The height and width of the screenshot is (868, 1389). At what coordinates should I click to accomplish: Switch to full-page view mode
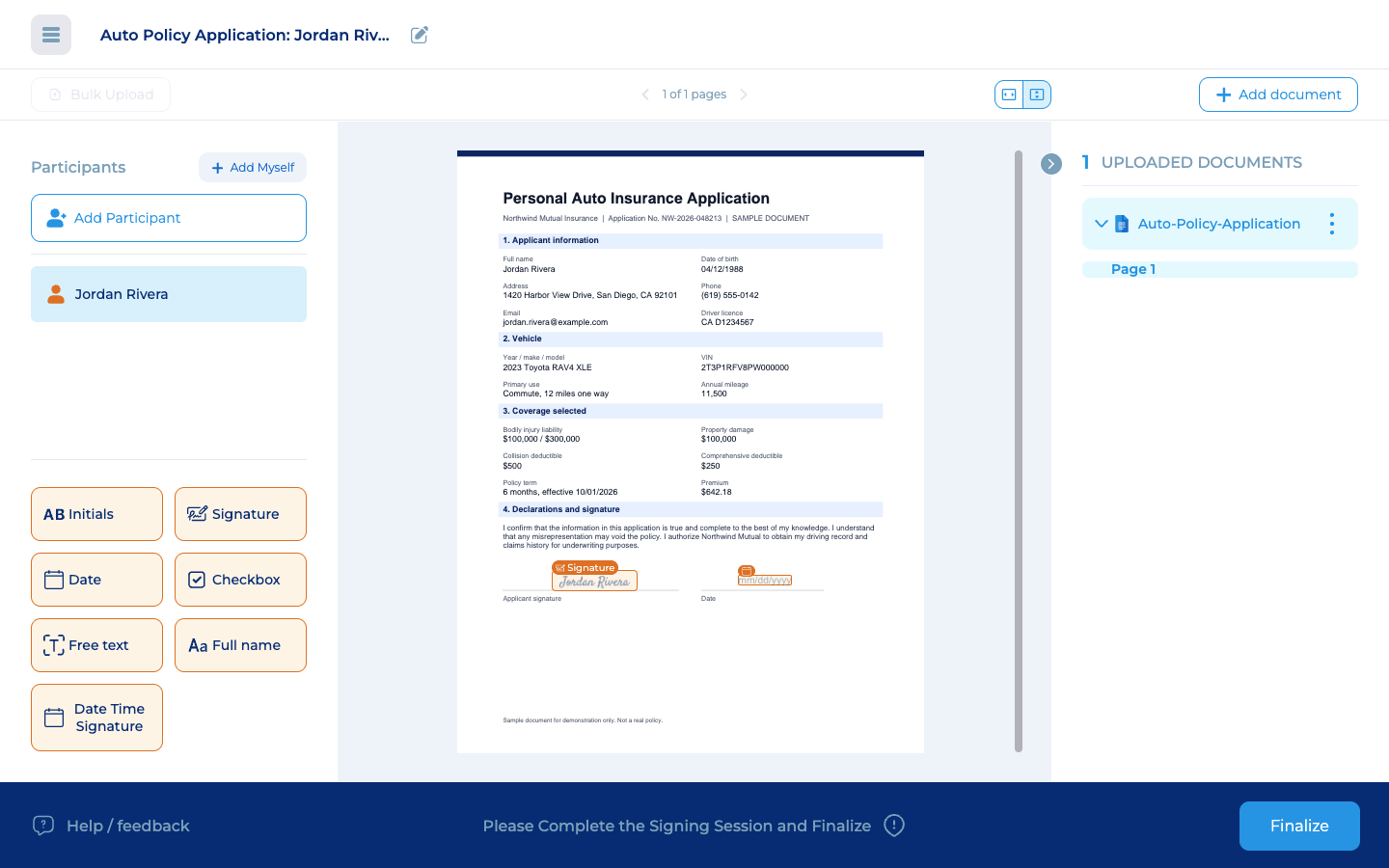(x=1037, y=95)
